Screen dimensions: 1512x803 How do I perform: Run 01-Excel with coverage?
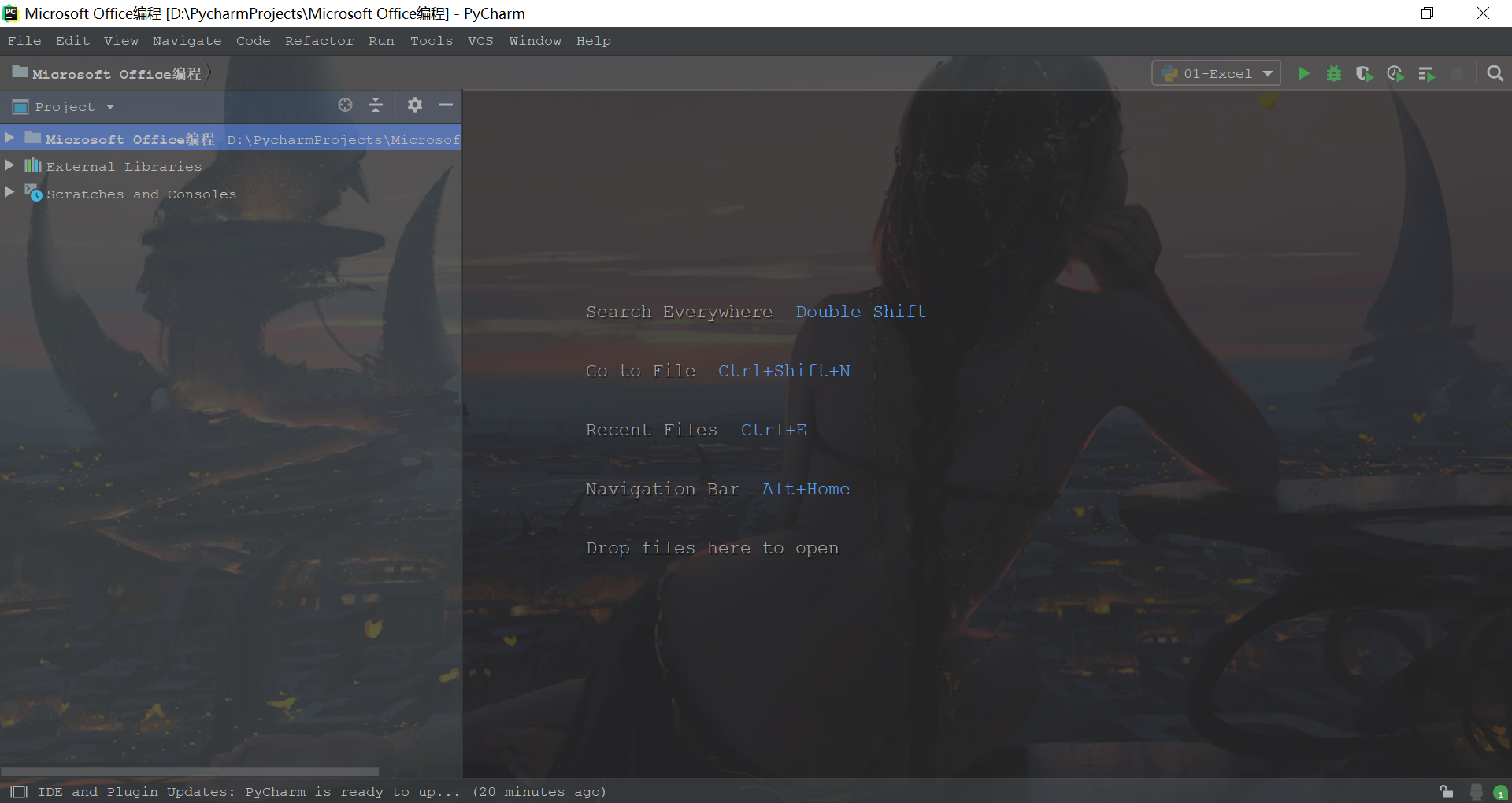[1365, 73]
